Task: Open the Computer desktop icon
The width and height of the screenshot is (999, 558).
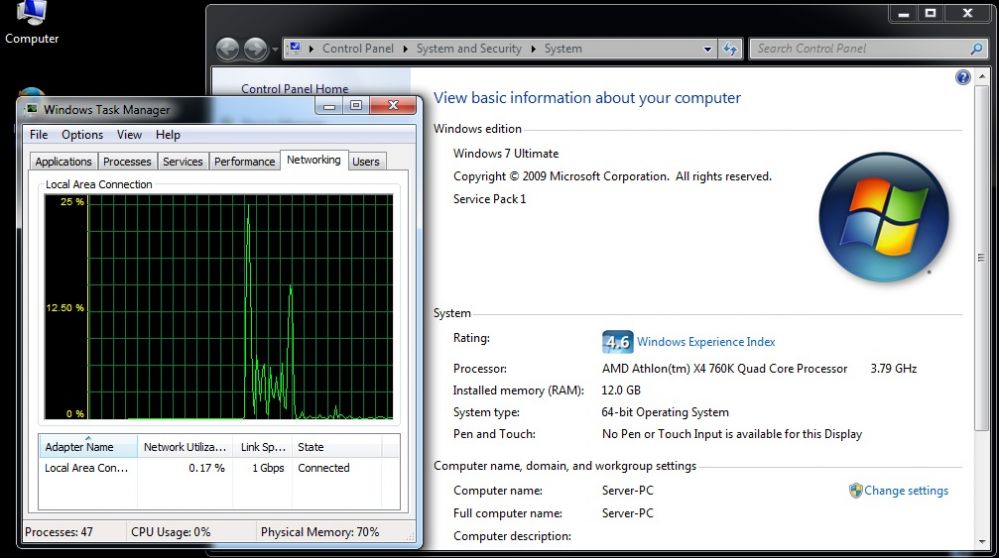Action: [x=31, y=23]
